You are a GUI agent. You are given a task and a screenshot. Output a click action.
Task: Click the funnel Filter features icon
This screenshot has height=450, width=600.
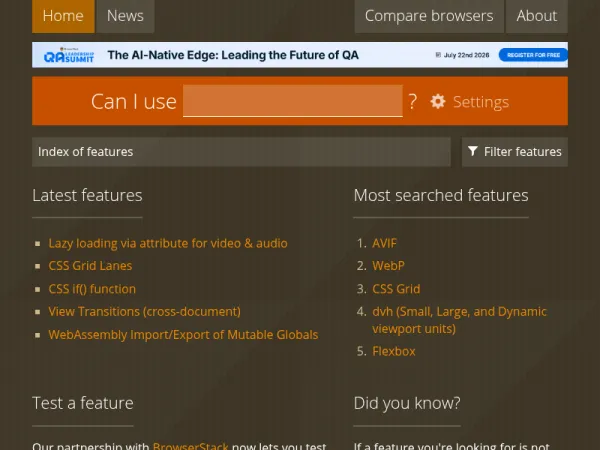(x=473, y=151)
